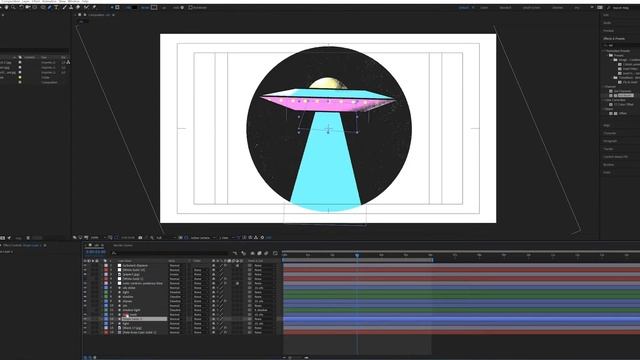640x360 pixels.
Task: Toggle Hide Shy Layers in the timeline
Action: [252, 253]
